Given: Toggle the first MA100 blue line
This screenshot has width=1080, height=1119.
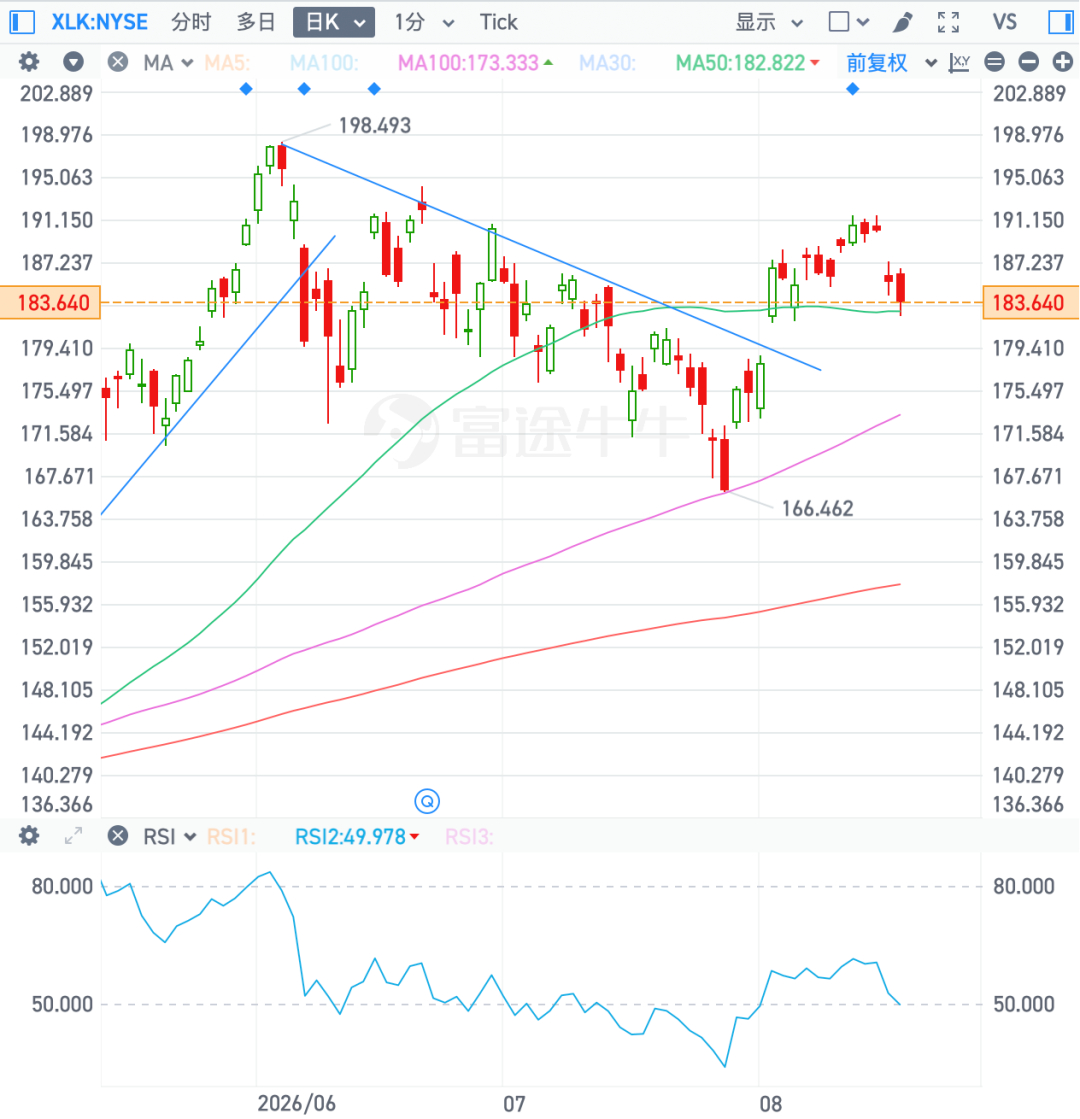Looking at the screenshot, I should (x=324, y=63).
